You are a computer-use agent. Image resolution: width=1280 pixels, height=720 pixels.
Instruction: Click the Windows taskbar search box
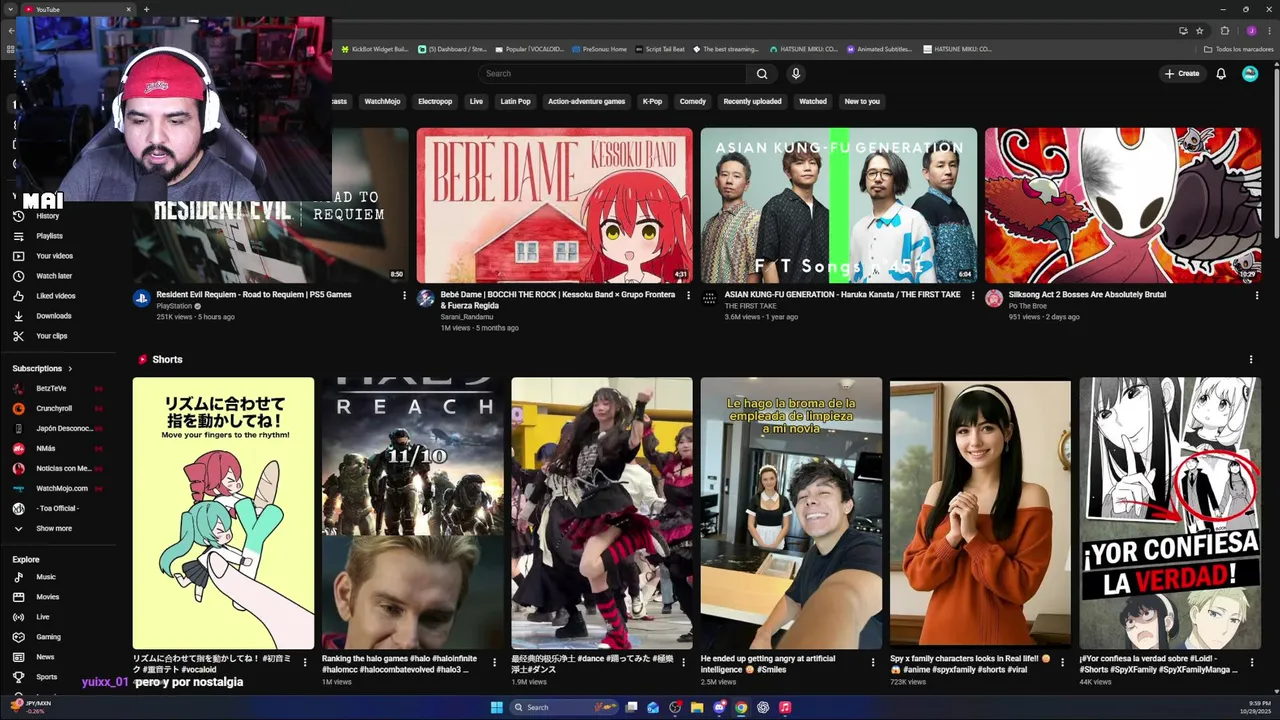point(563,707)
